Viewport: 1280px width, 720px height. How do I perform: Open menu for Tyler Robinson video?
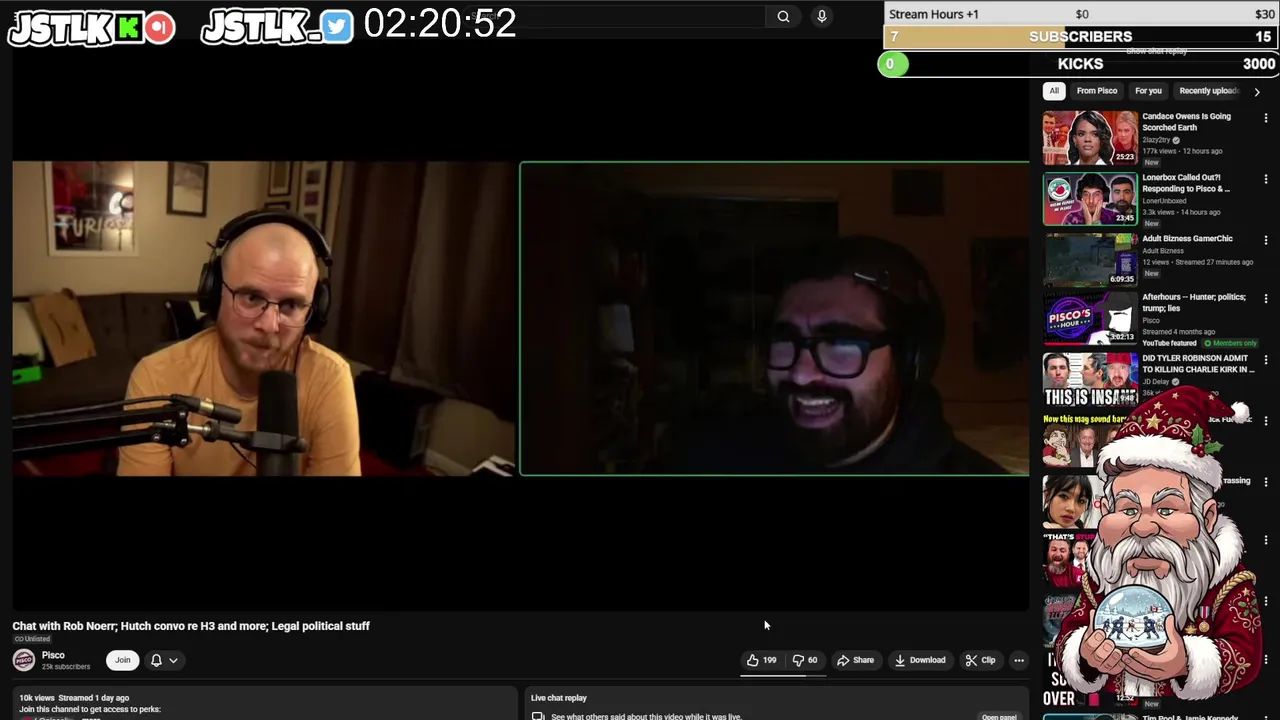(1266, 359)
